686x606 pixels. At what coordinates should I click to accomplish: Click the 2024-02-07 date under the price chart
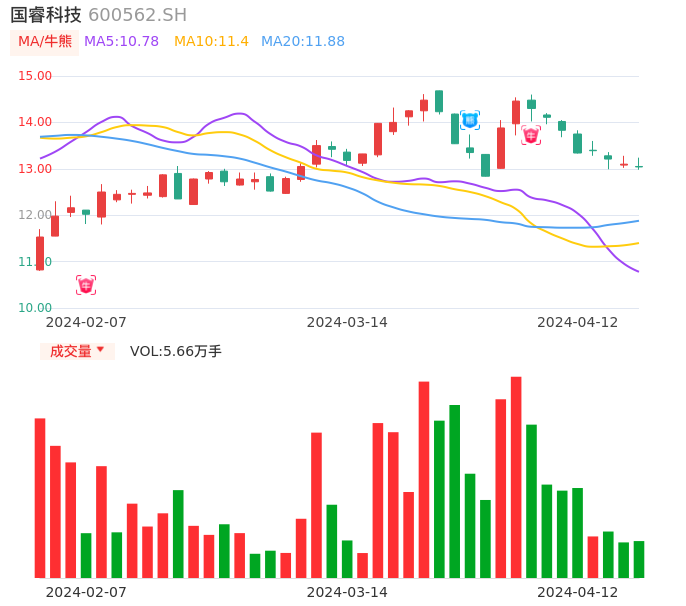86,322
